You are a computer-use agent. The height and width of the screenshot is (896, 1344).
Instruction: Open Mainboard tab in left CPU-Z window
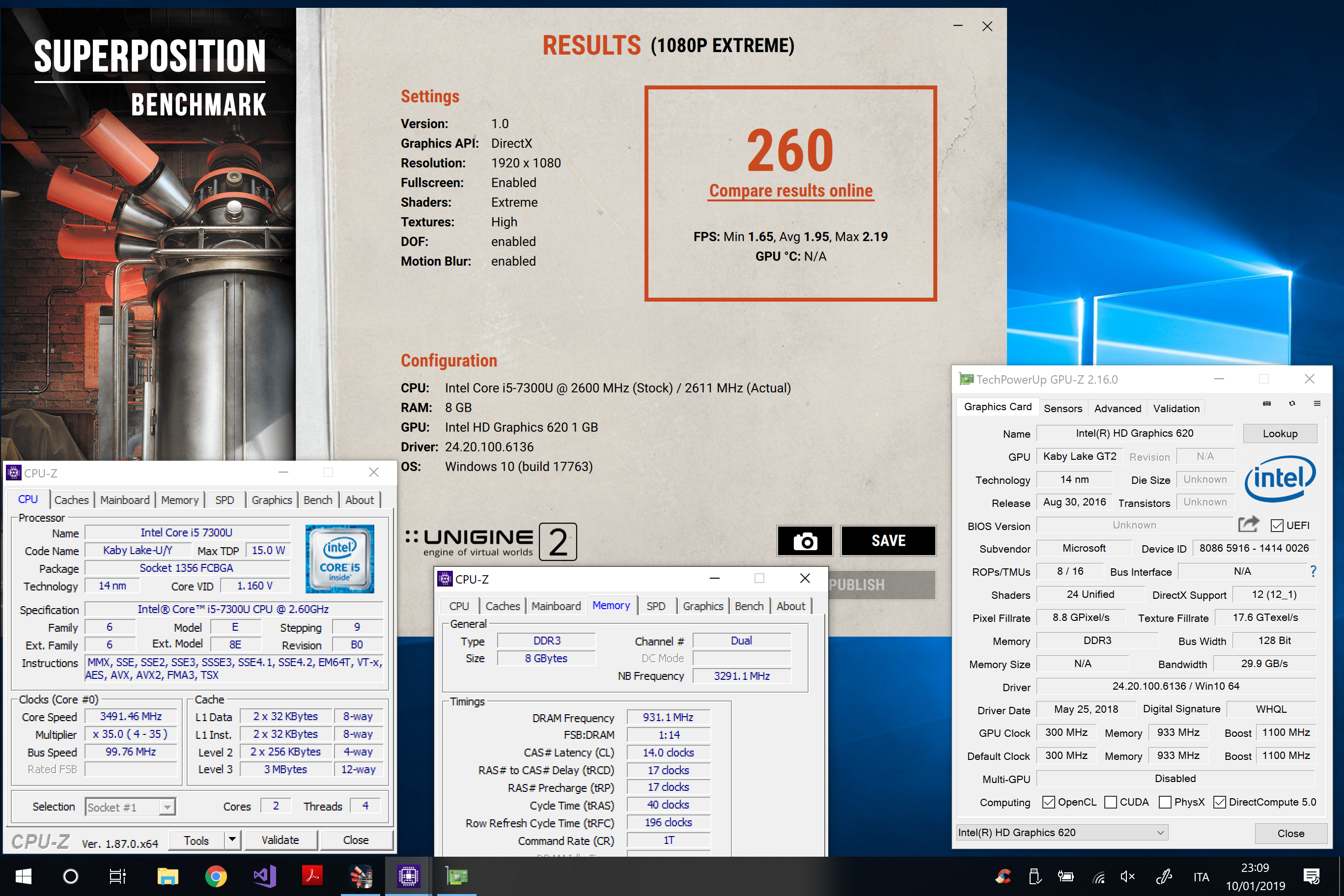[x=125, y=500]
